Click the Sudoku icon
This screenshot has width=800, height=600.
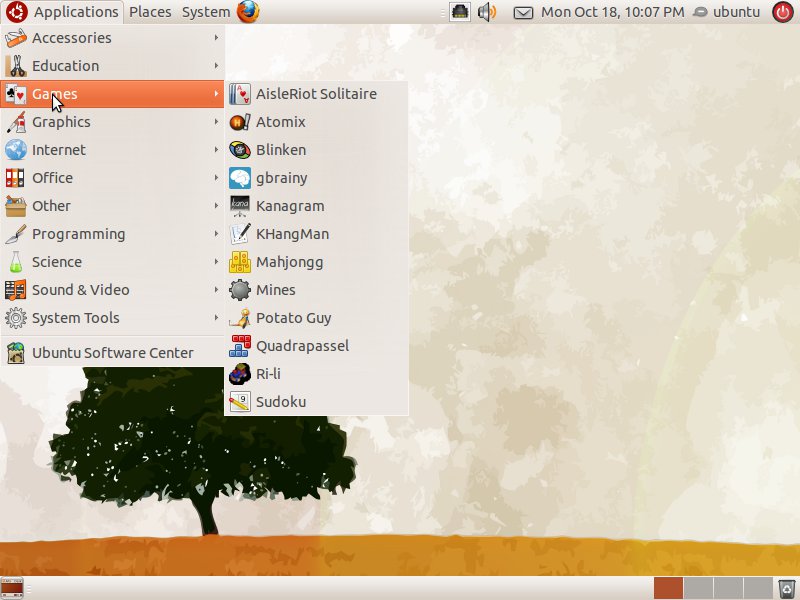240,402
